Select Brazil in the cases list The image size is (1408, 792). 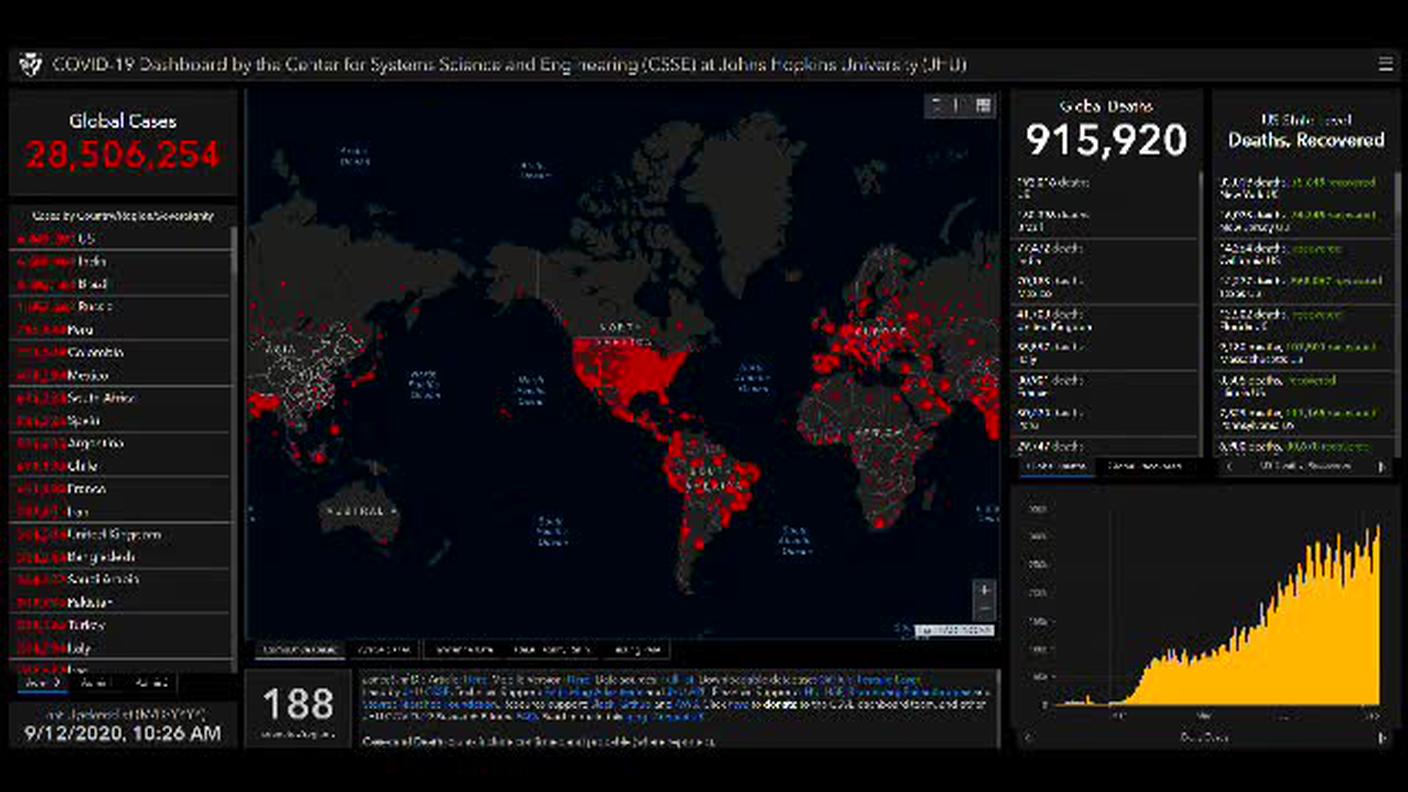(x=121, y=284)
